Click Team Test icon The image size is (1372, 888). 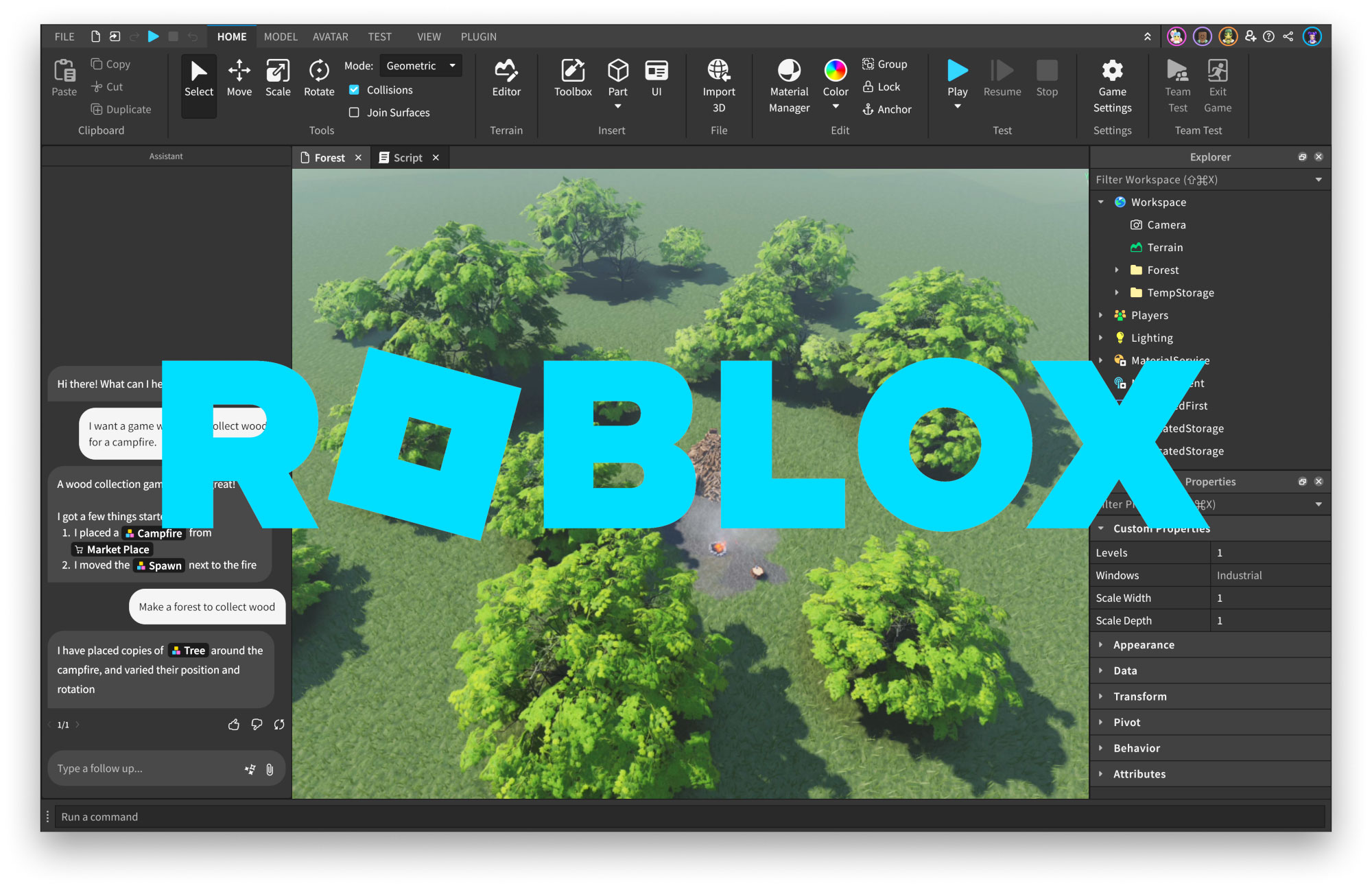(1177, 71)
